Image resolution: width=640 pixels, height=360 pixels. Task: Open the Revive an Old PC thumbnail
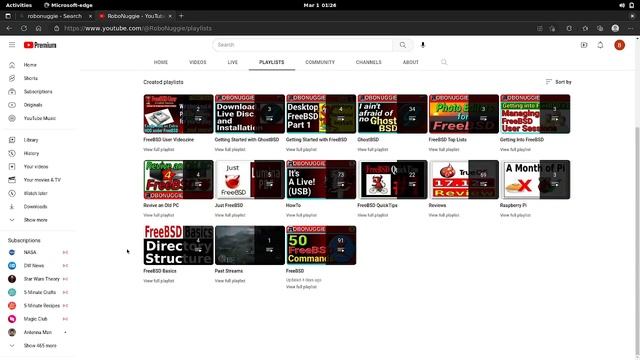[178, 180]
